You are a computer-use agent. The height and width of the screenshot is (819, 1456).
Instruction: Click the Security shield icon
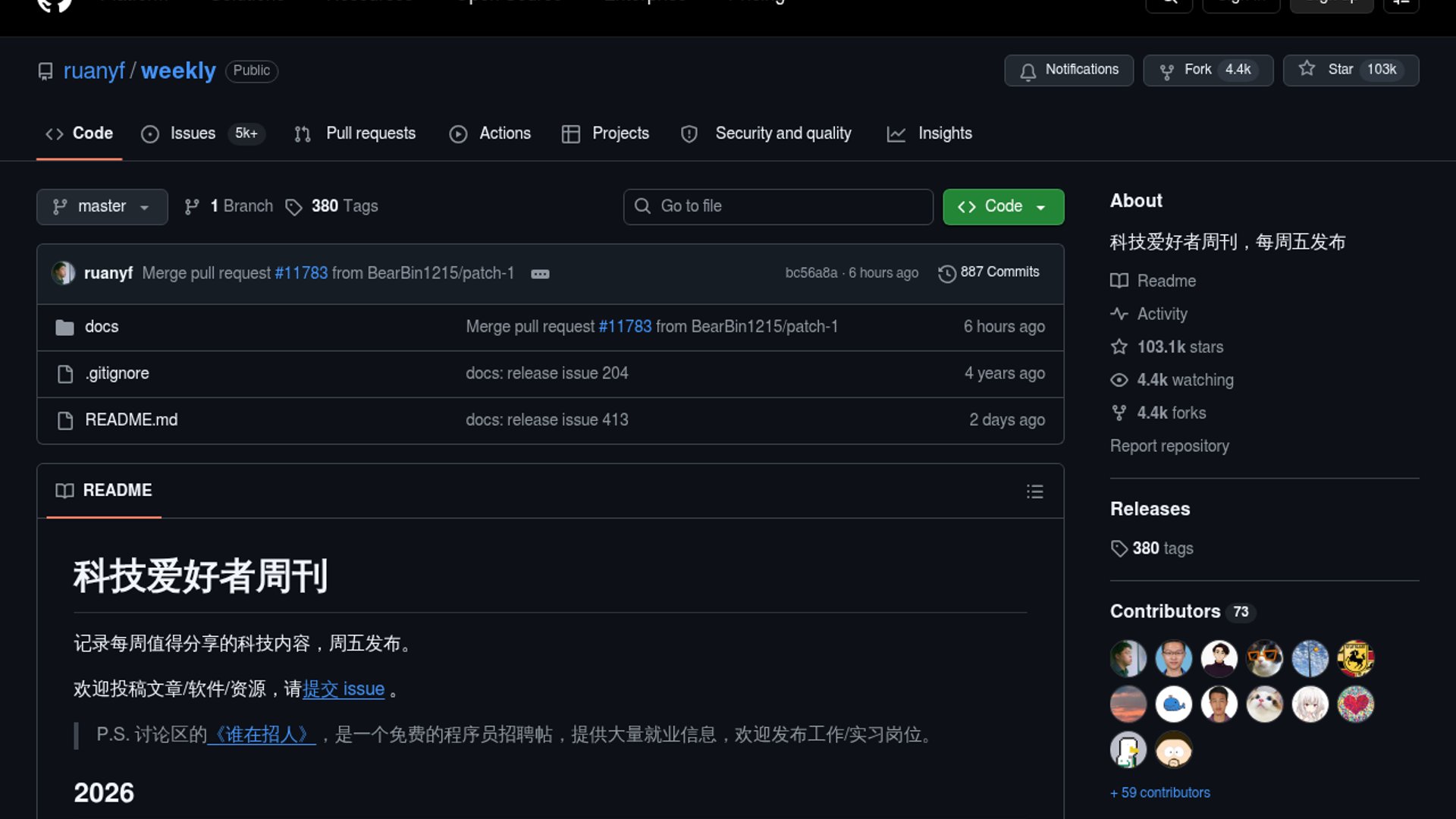pyautogui.click(x=689, y=134)
